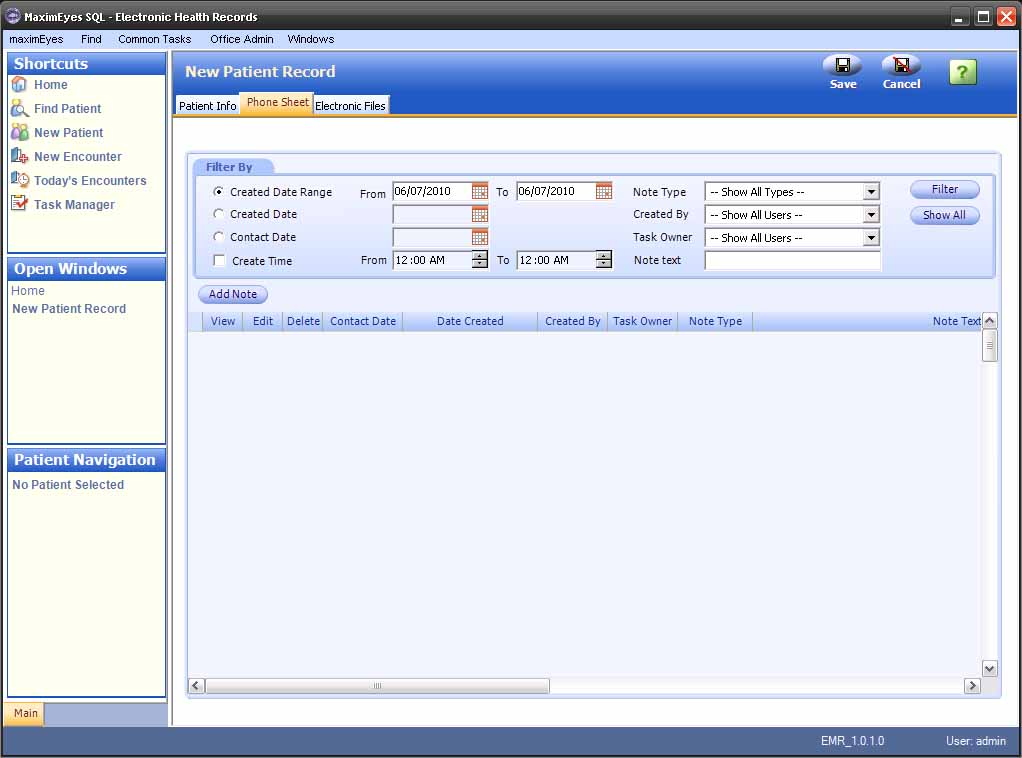This screenshot has height=758, width=1022.
Task: Click the New Encounter shortcut icon
Action: pos(20,156)
